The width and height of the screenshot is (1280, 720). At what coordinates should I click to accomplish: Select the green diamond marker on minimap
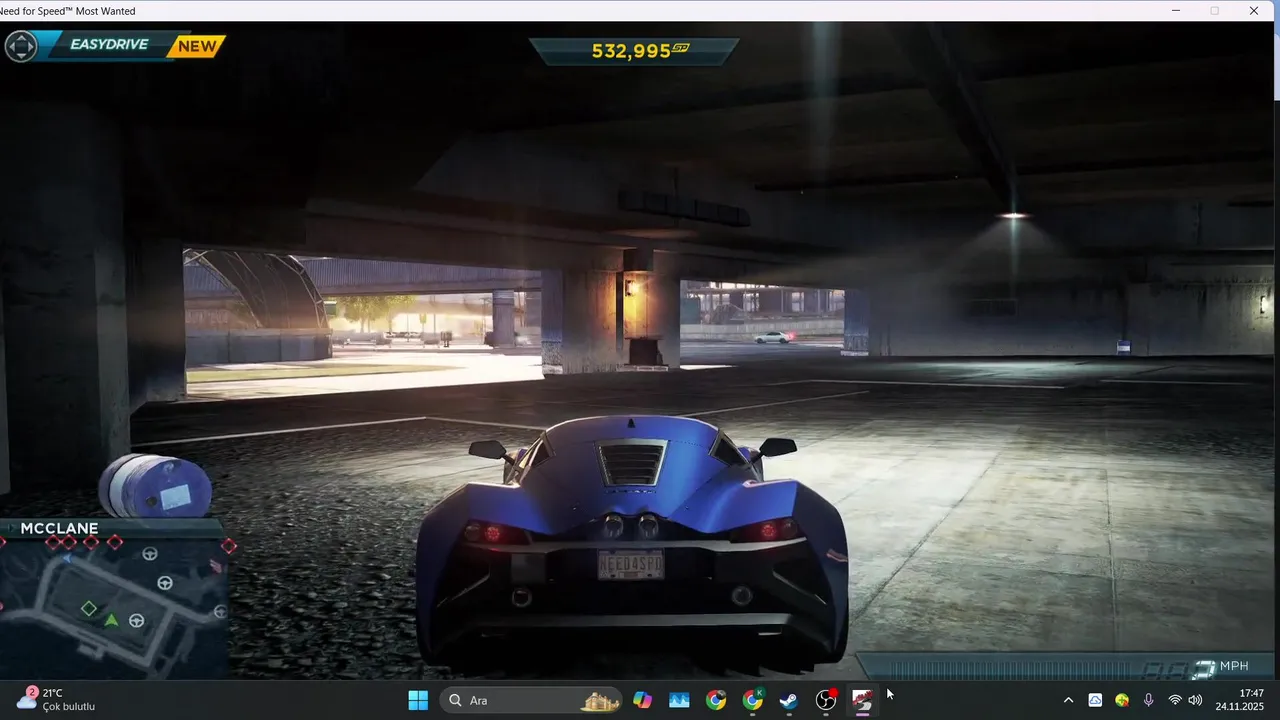point(89,608)
